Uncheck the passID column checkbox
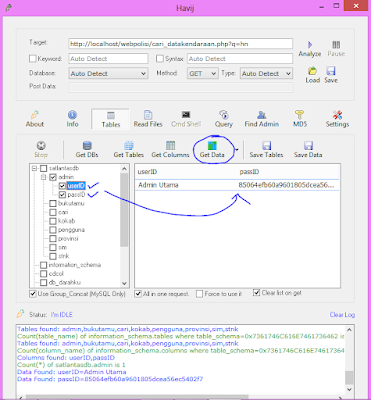 [62, 194]
